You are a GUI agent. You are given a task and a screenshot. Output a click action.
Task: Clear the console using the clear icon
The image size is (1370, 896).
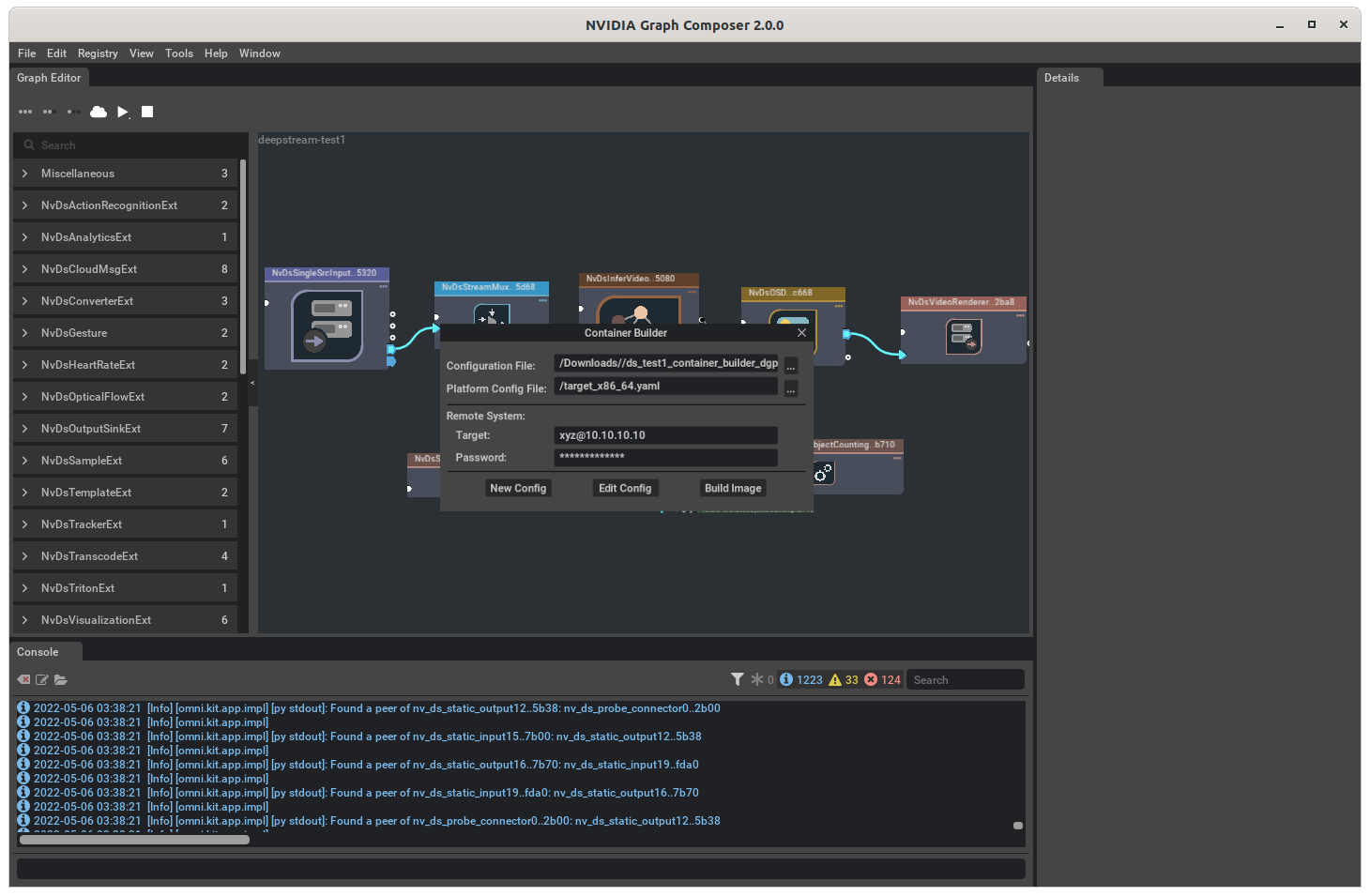pos(23,679)
